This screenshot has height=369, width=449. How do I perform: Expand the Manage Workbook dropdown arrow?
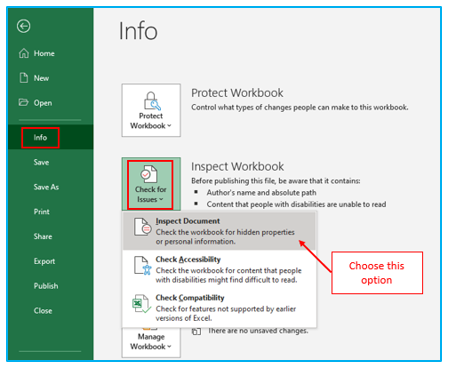pos(169,346)
